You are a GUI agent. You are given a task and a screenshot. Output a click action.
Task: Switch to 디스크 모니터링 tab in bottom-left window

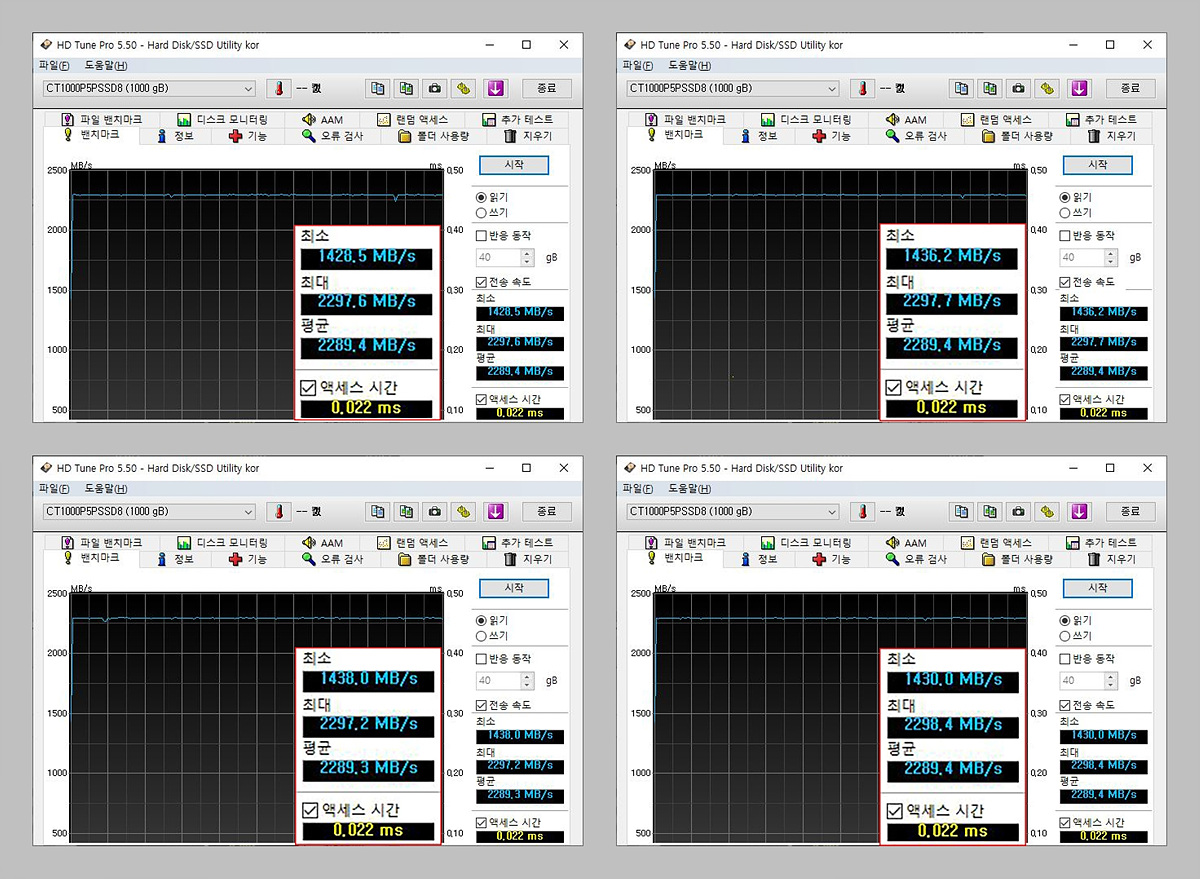[222, 543]
